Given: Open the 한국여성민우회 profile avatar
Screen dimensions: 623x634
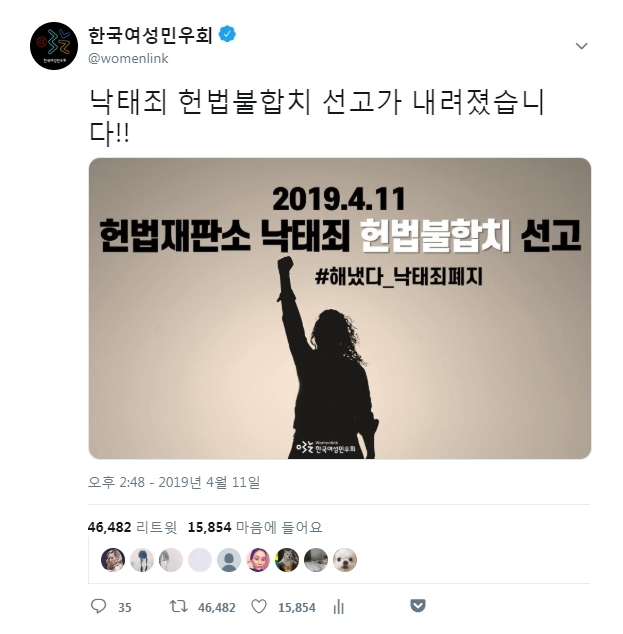Looking at the screenshot, I should click(x=54, y=46).
